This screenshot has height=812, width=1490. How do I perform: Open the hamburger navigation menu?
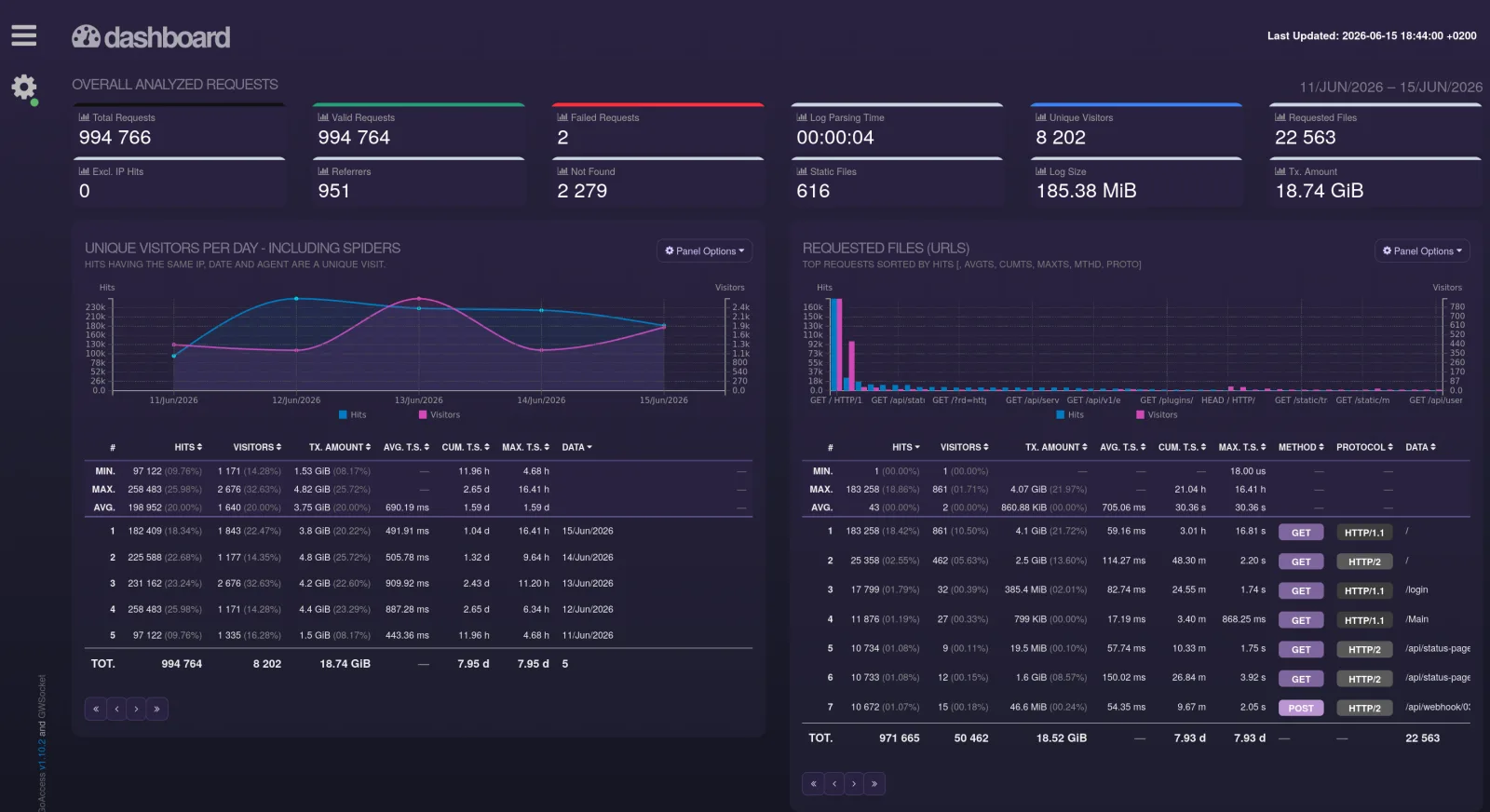24,35
